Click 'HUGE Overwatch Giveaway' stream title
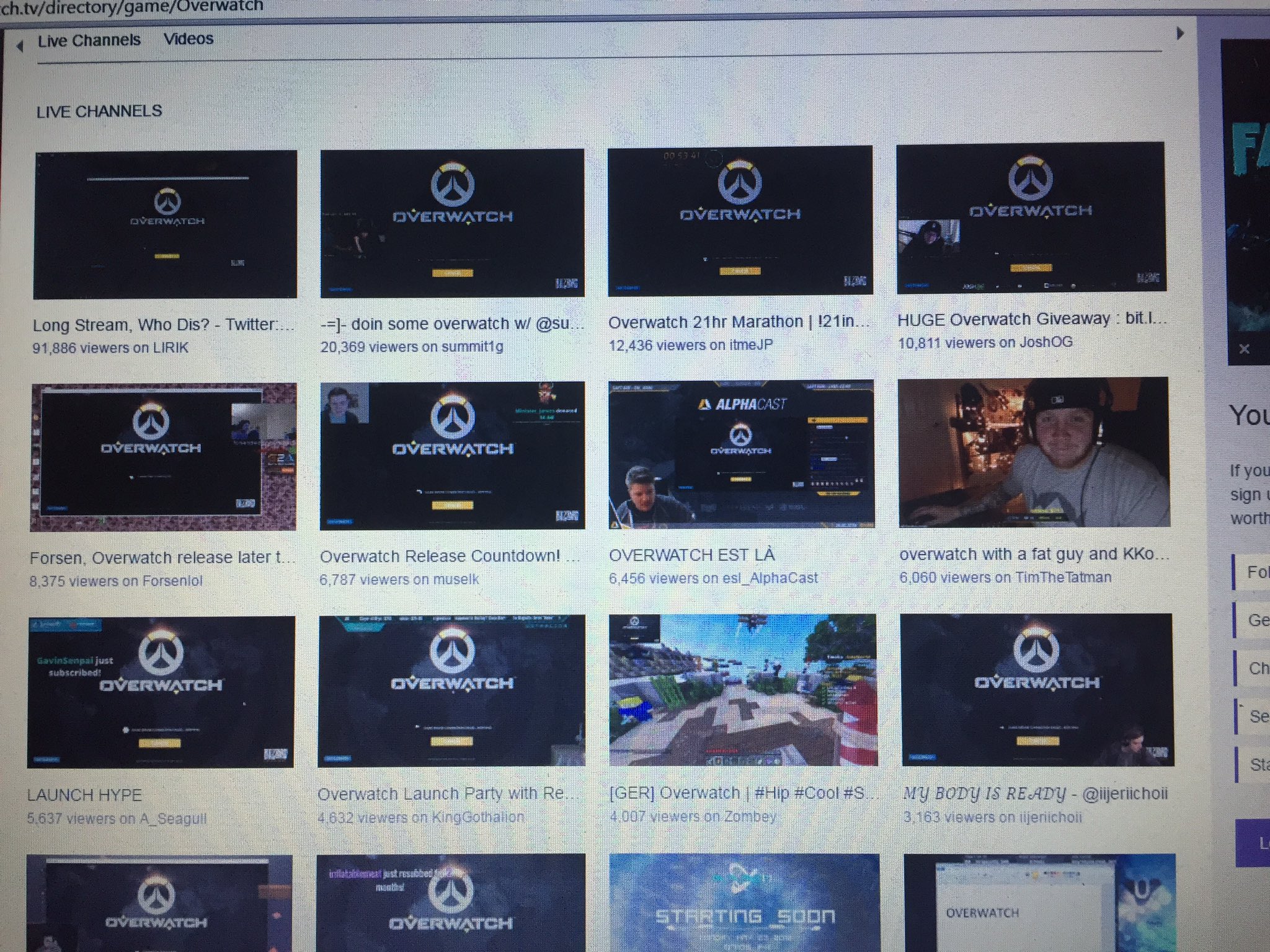The image size is (1270, 952). (x=1032, y=319)
